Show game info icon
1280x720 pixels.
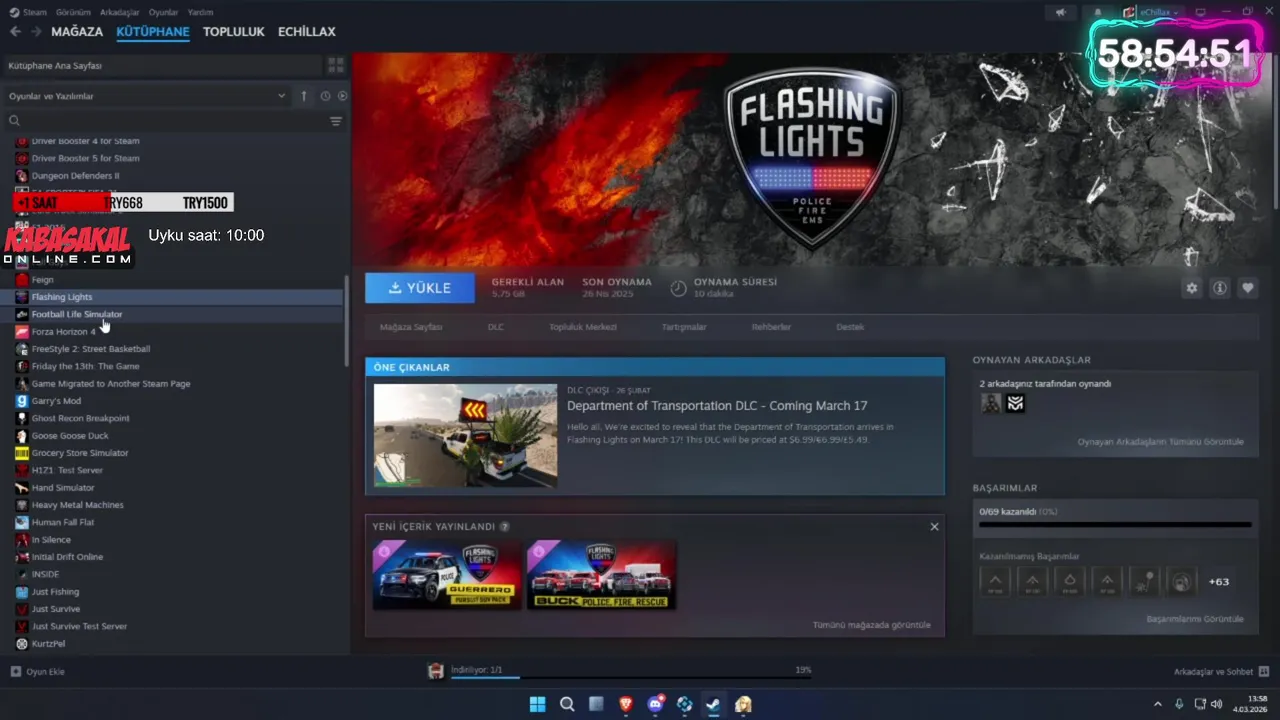click(x=1219, y=288)
